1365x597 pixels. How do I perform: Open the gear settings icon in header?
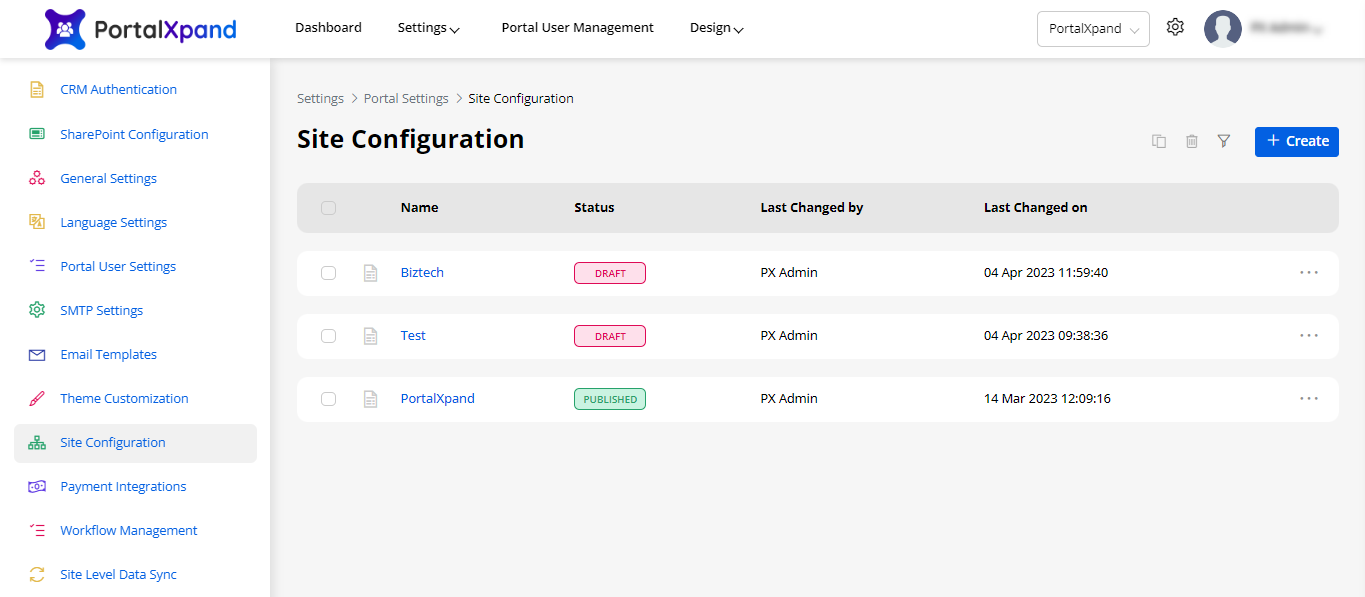[1175, 28]
